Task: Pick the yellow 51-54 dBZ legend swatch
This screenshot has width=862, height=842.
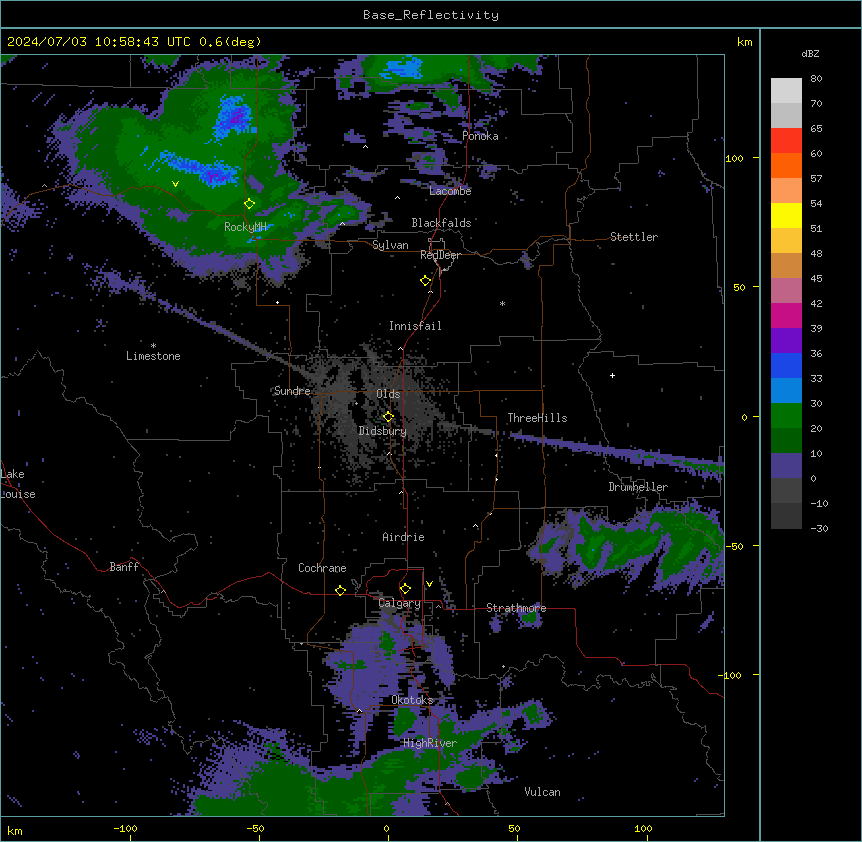Action: click(786, 215)
